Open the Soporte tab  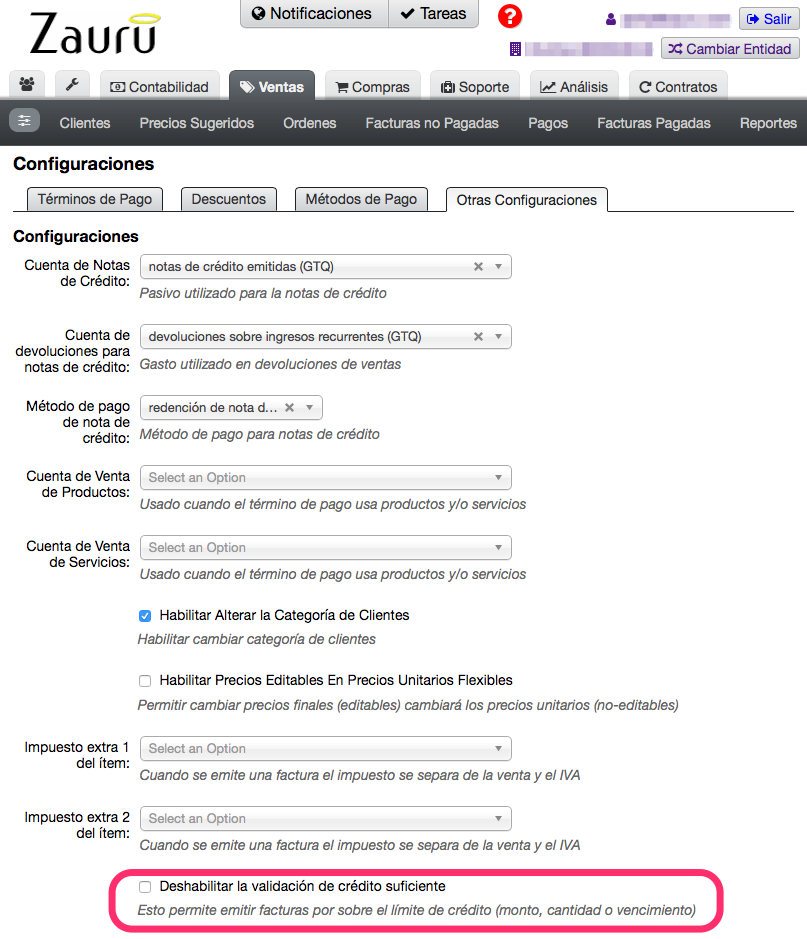[x=475, y=87]
